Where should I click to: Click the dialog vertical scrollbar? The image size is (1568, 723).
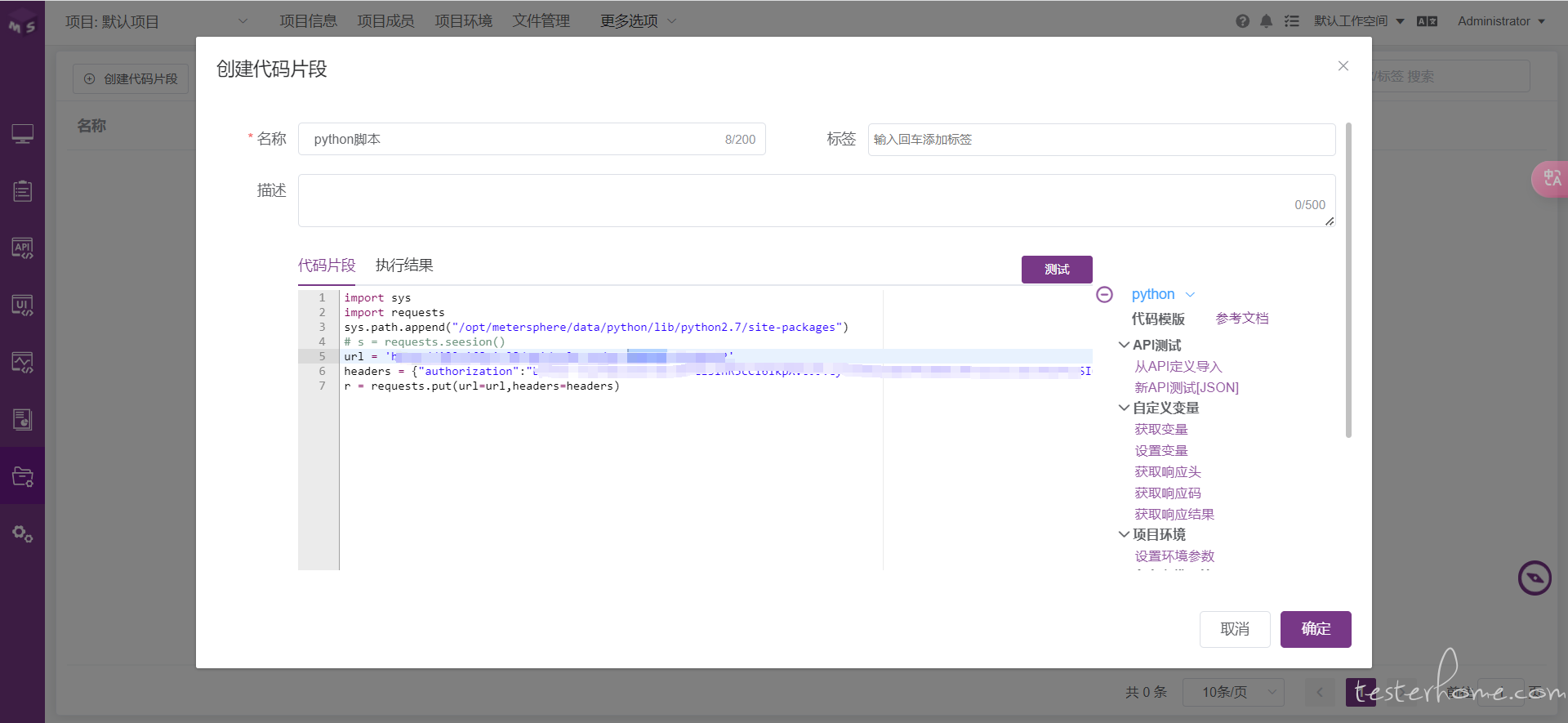click(x=1348, y=279)
